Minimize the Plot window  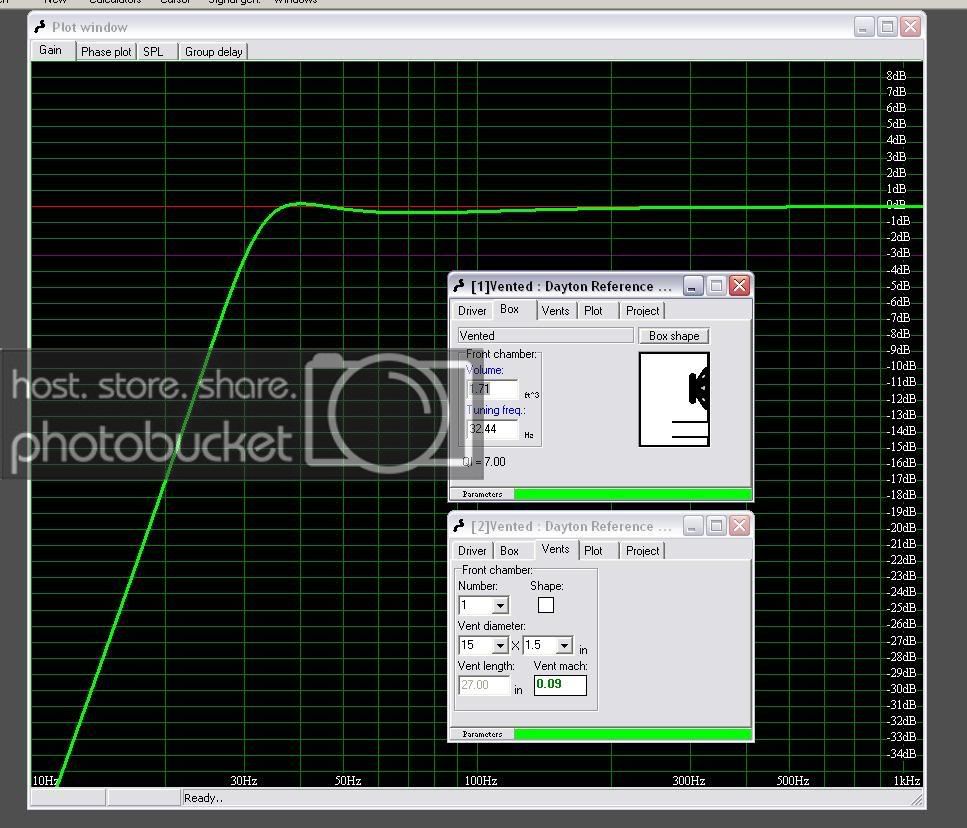863,27
